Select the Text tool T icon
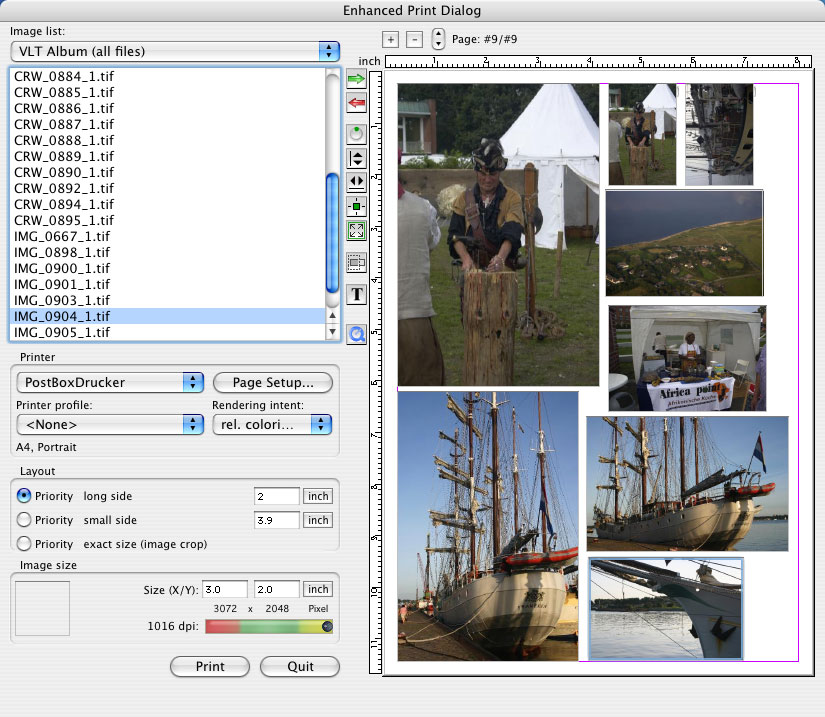Image resolution: width=825 pixels, height=717 pixels. pos(355,294)
